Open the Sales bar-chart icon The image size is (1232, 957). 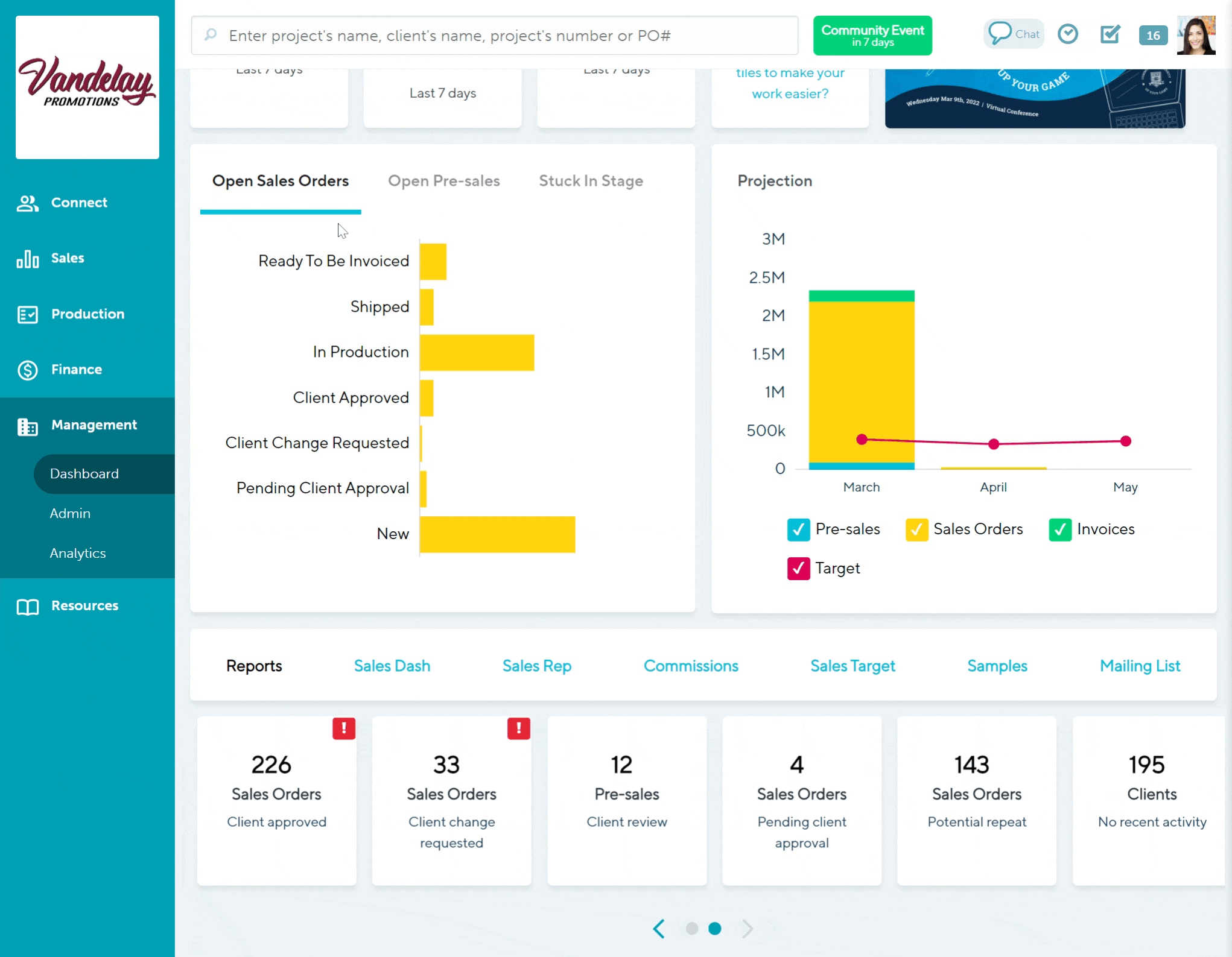27,259
